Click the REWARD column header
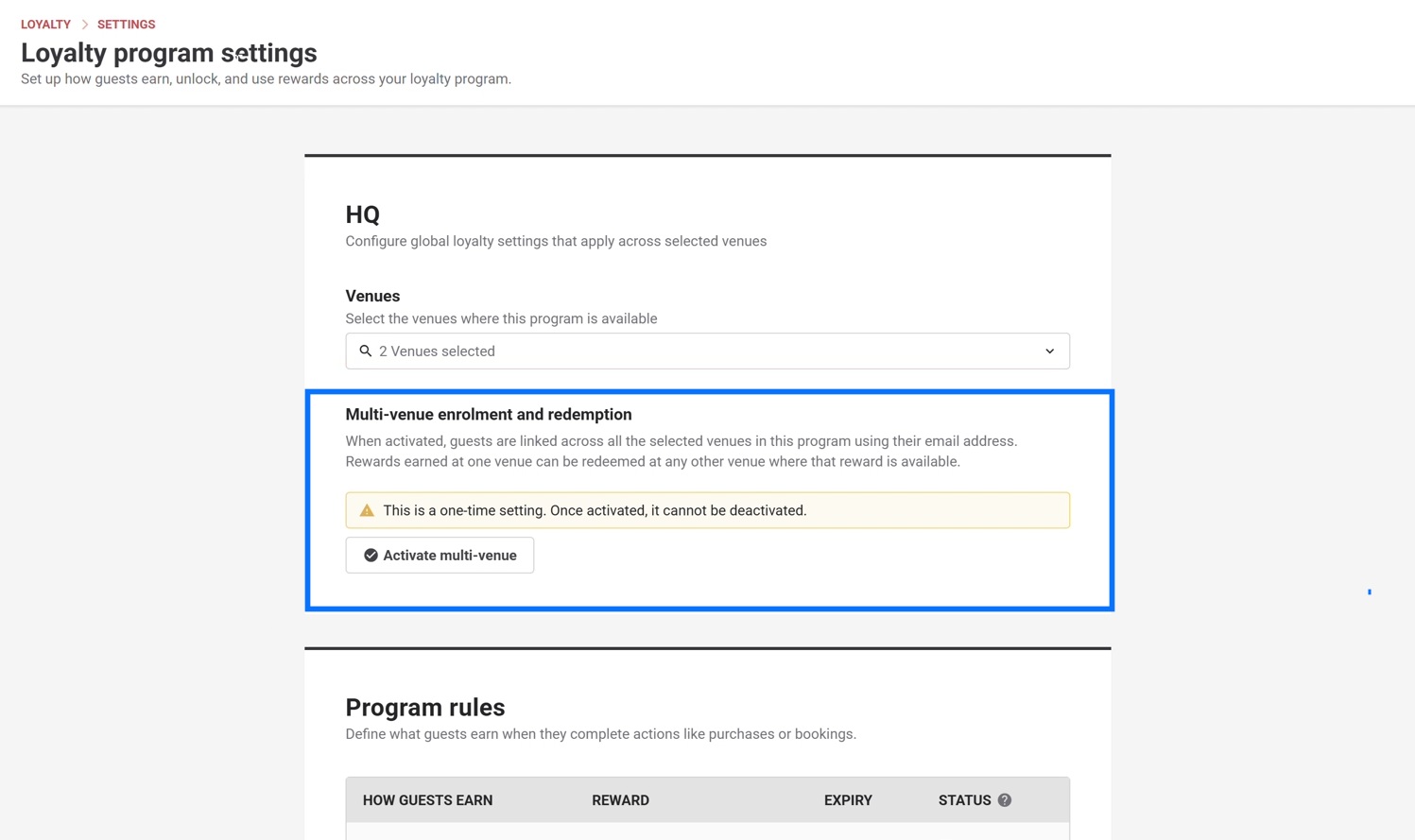Screen dimensions: 1415x840 pyautogui.click(x=620, y=800)
